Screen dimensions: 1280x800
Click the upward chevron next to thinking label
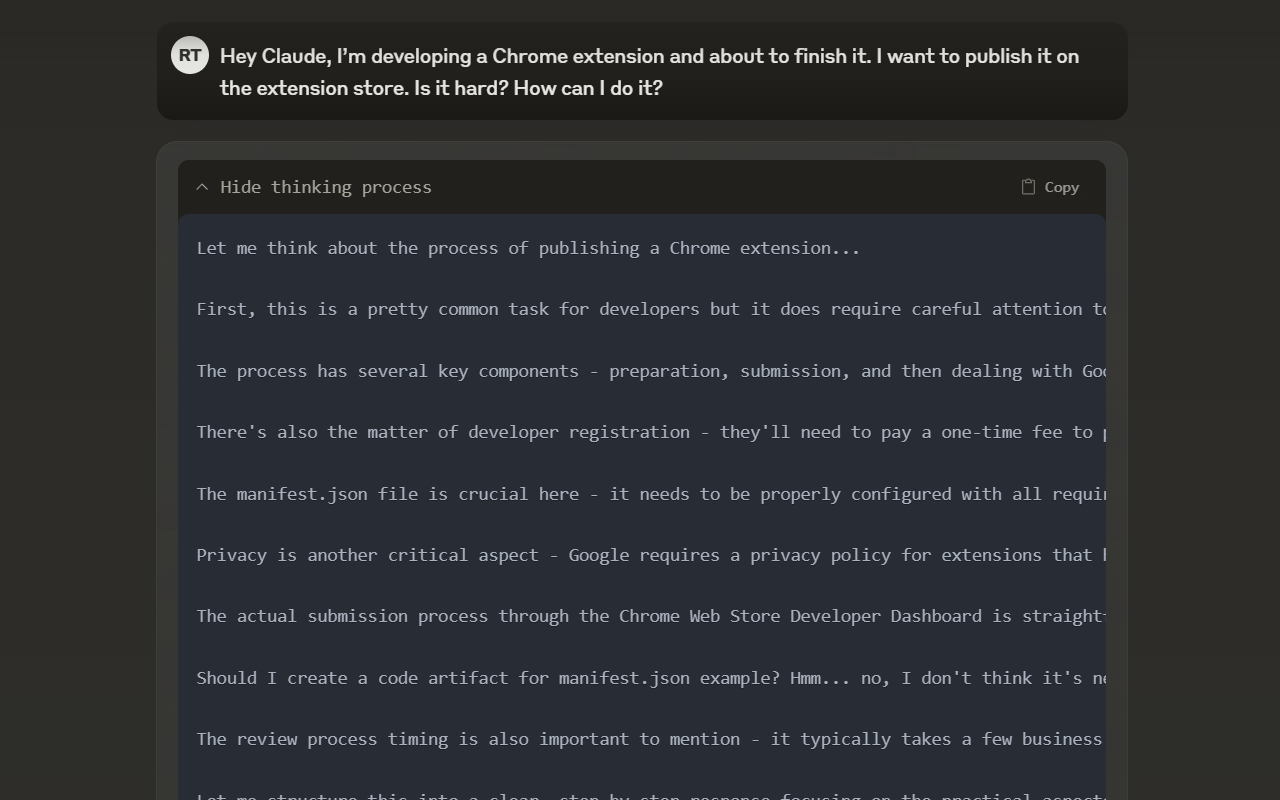202,186
